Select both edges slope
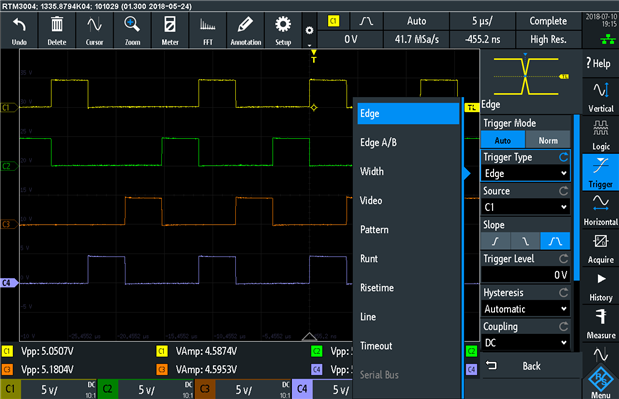Image resolution: width=619 pixels, height=399 pixels. tap(555, 241)
